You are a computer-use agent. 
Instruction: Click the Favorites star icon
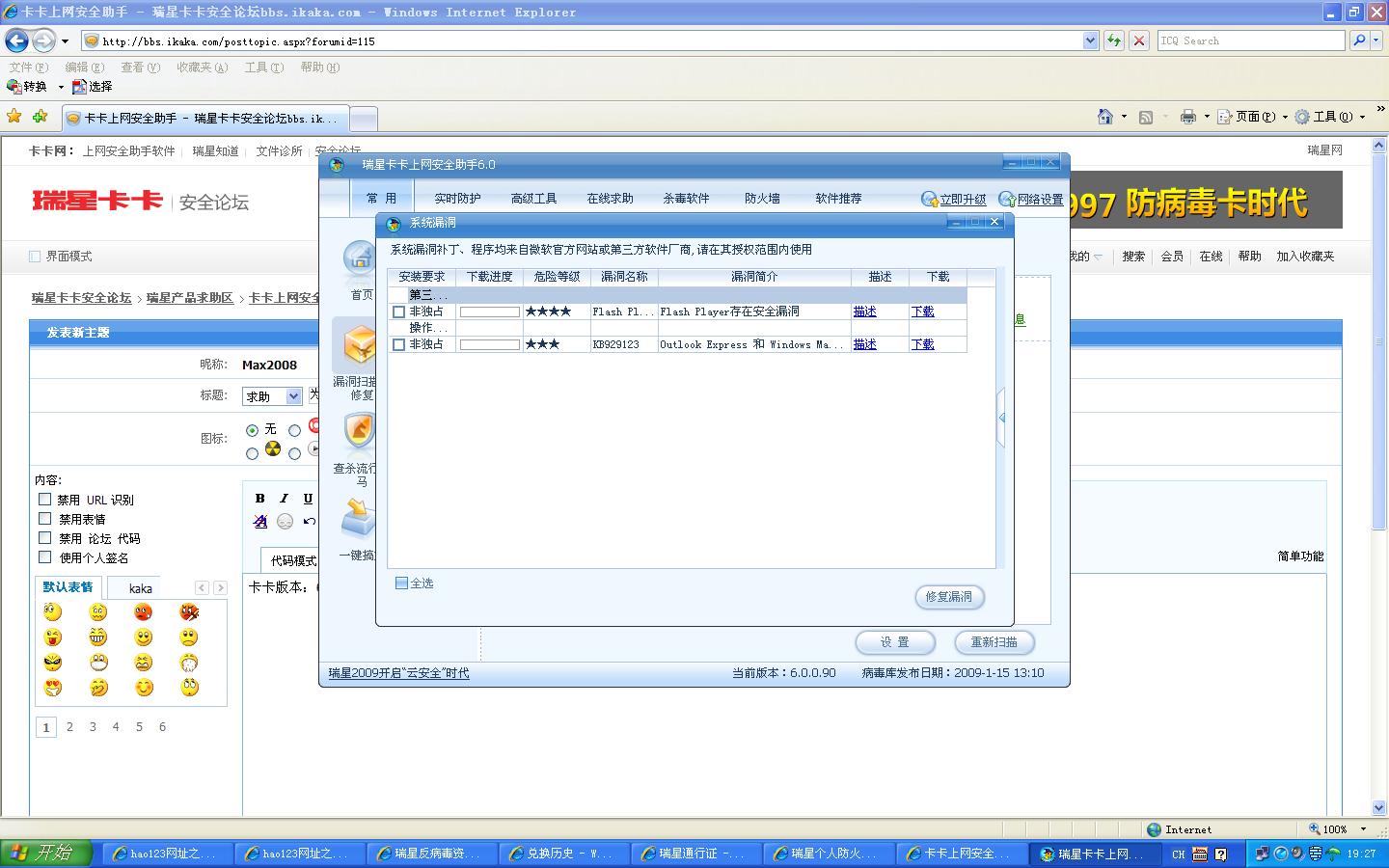pos(14,117)
